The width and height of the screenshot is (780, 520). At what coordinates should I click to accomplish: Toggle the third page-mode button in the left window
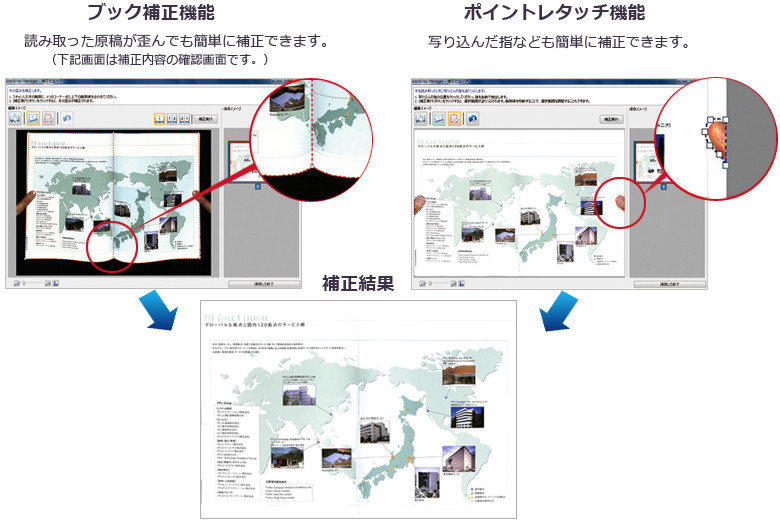point(186,118)
